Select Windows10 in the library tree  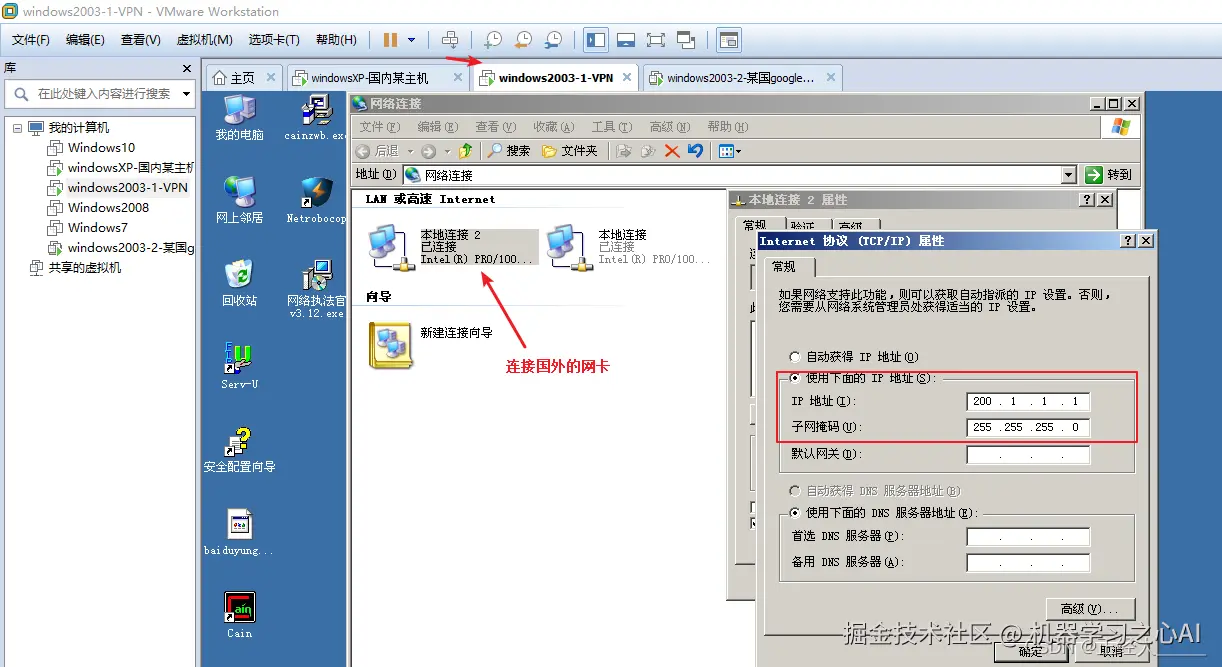[101, 148]
